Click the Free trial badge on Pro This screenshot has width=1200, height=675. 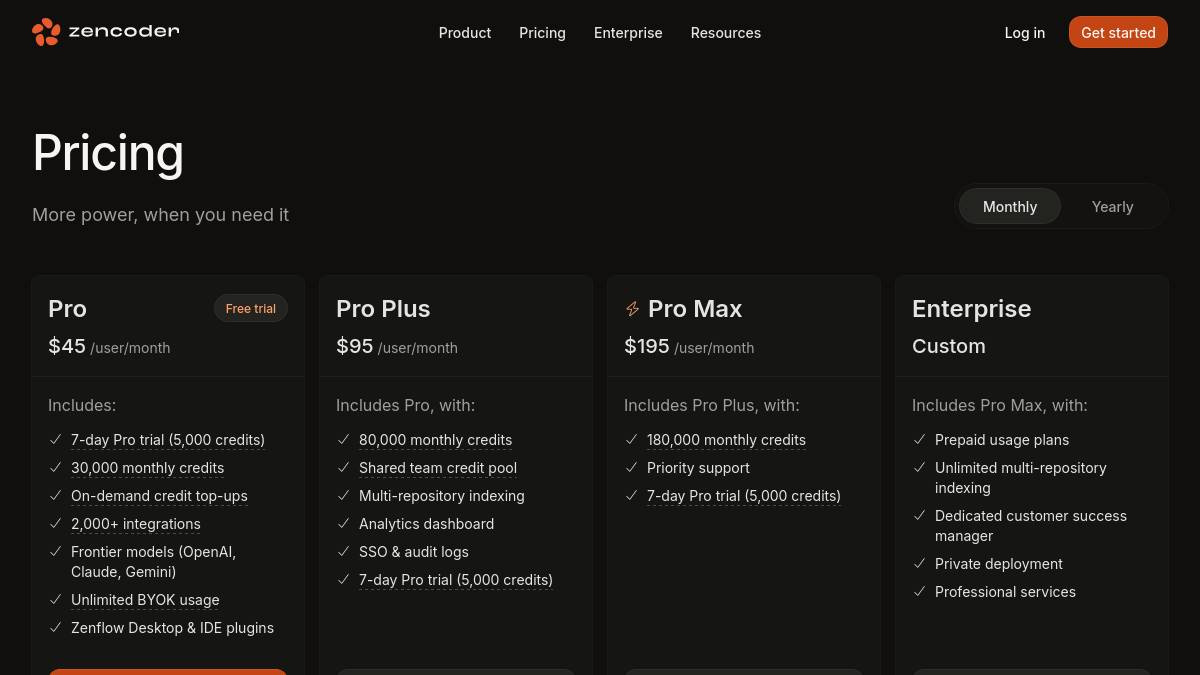[251, 308]
